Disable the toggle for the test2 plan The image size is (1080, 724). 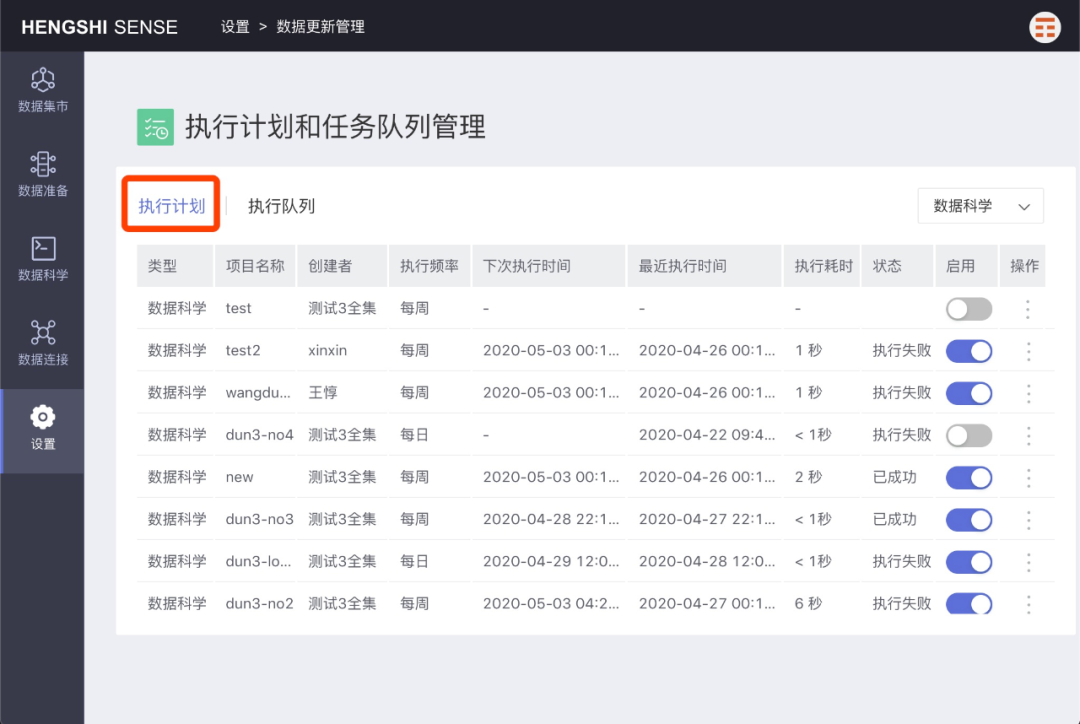point(968,350)
